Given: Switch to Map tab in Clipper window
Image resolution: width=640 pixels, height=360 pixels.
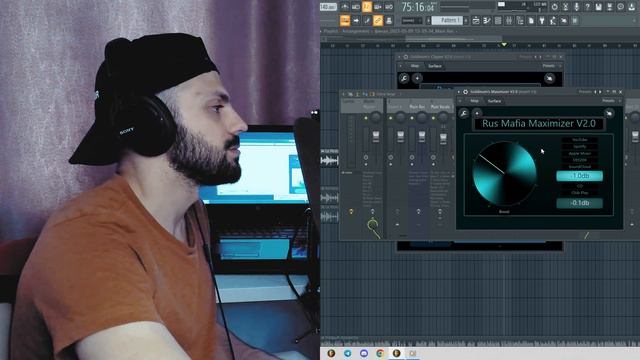Looking at the screenshot, I should (415, 66).
